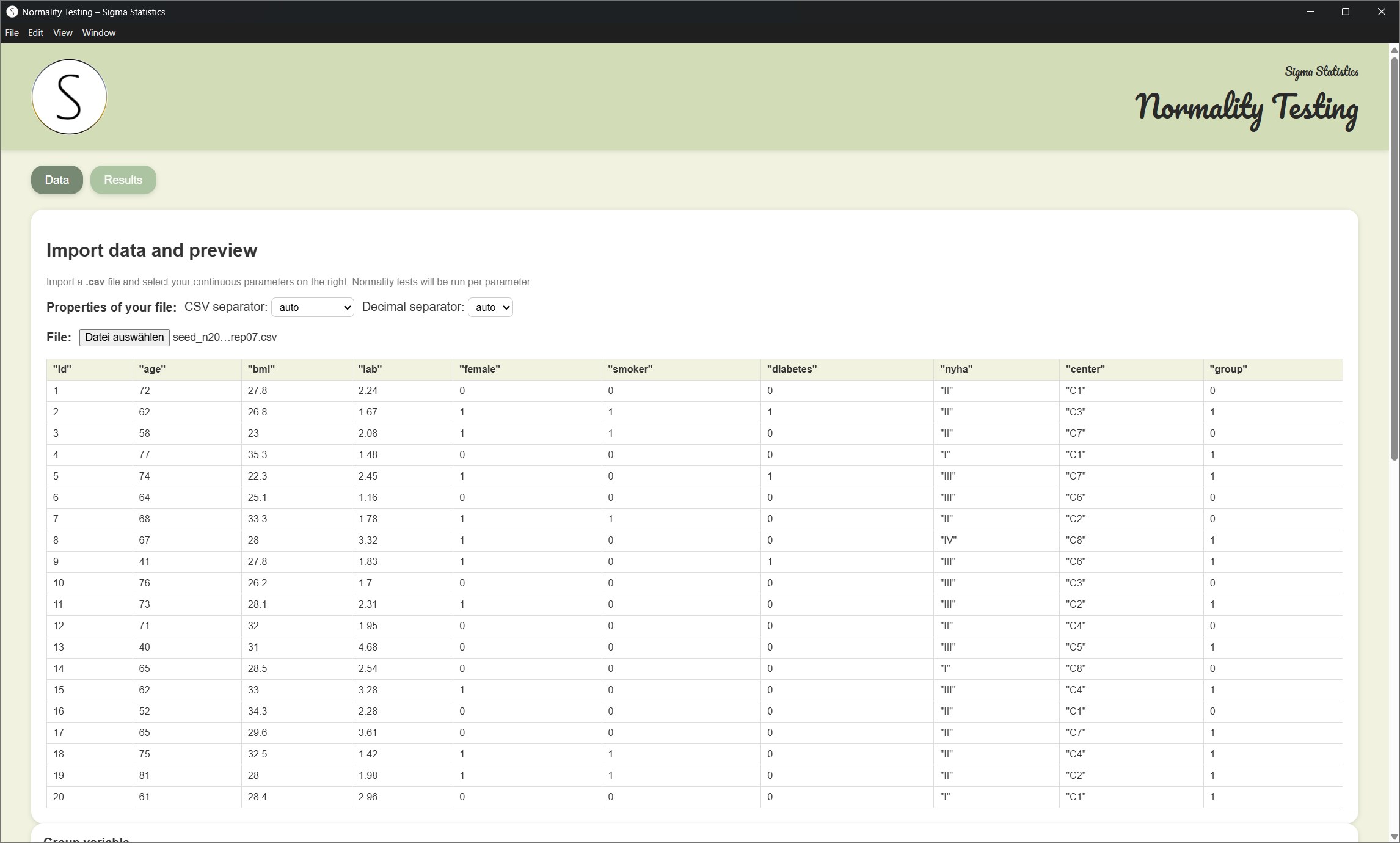Screen dimensions: 1400x843
Task: Maximize the Sigma Statistics window
Action: (1345, 12)
